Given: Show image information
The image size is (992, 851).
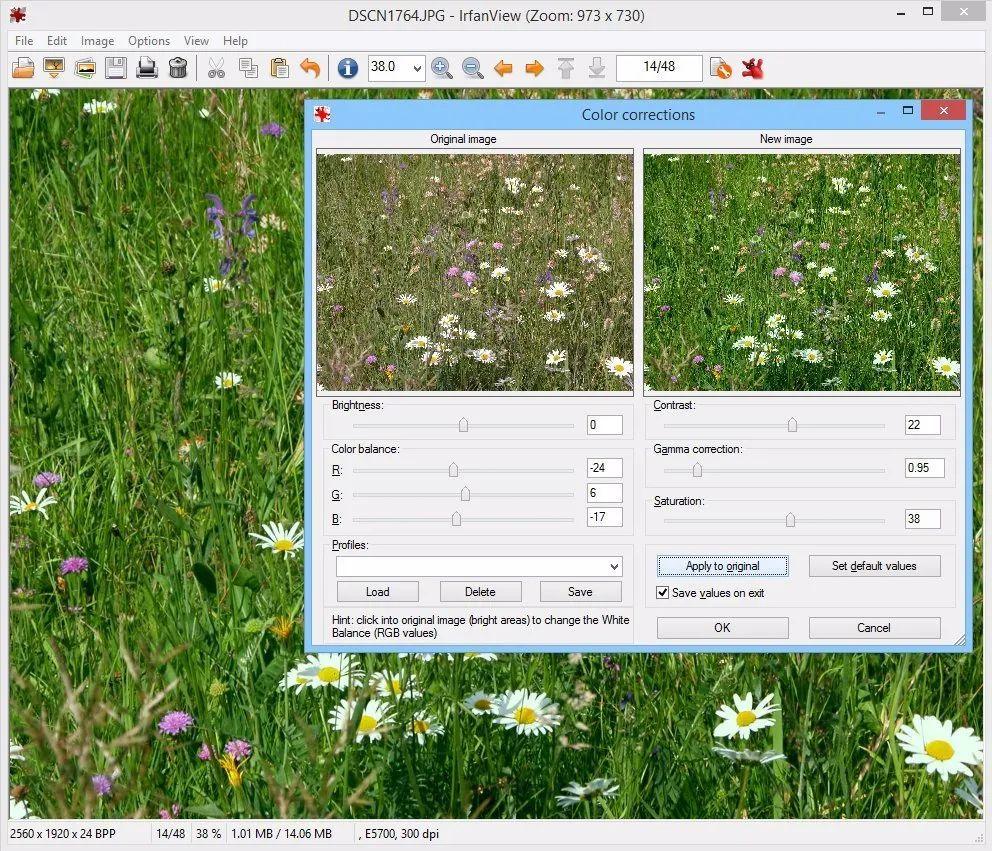Looking at the screenshot, I should coord(346,68).
